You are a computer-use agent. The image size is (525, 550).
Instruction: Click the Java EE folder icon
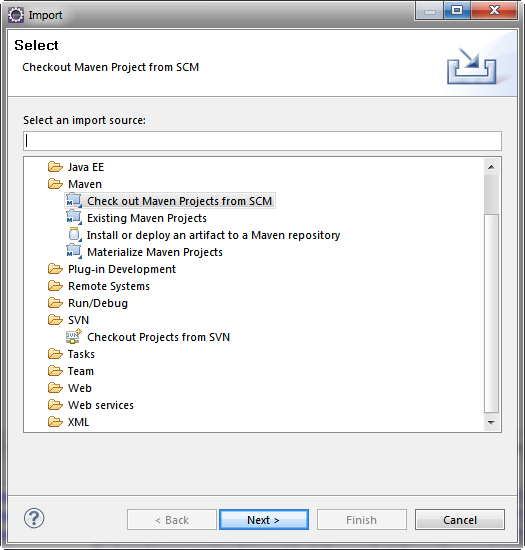(x=55, y=167)
